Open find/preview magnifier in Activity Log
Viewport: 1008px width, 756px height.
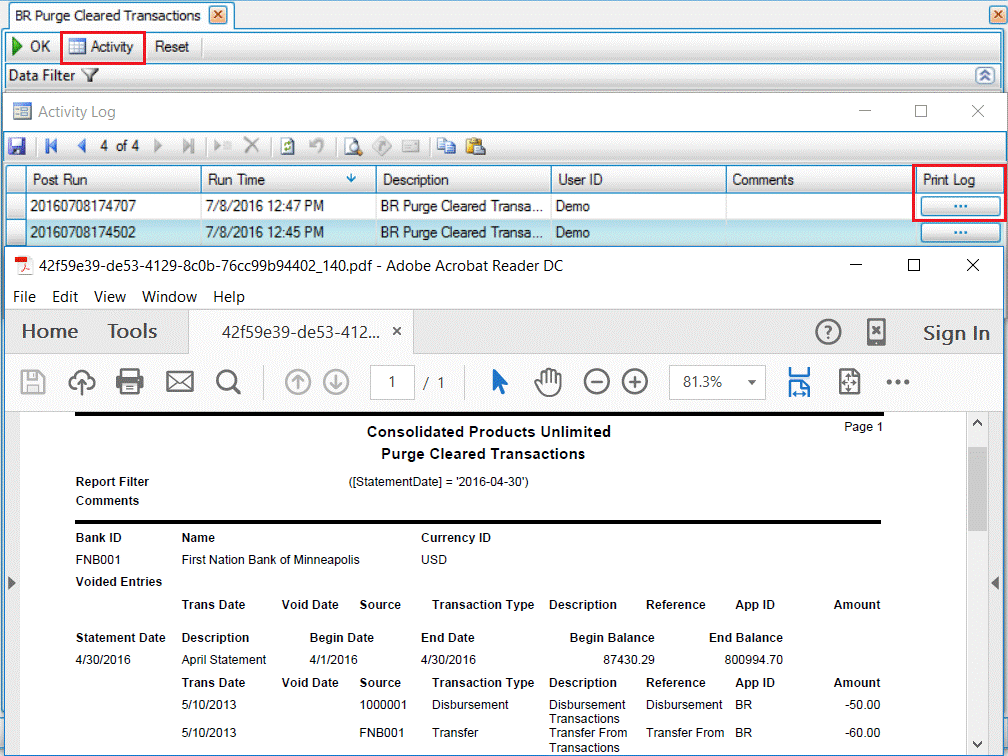353,147
